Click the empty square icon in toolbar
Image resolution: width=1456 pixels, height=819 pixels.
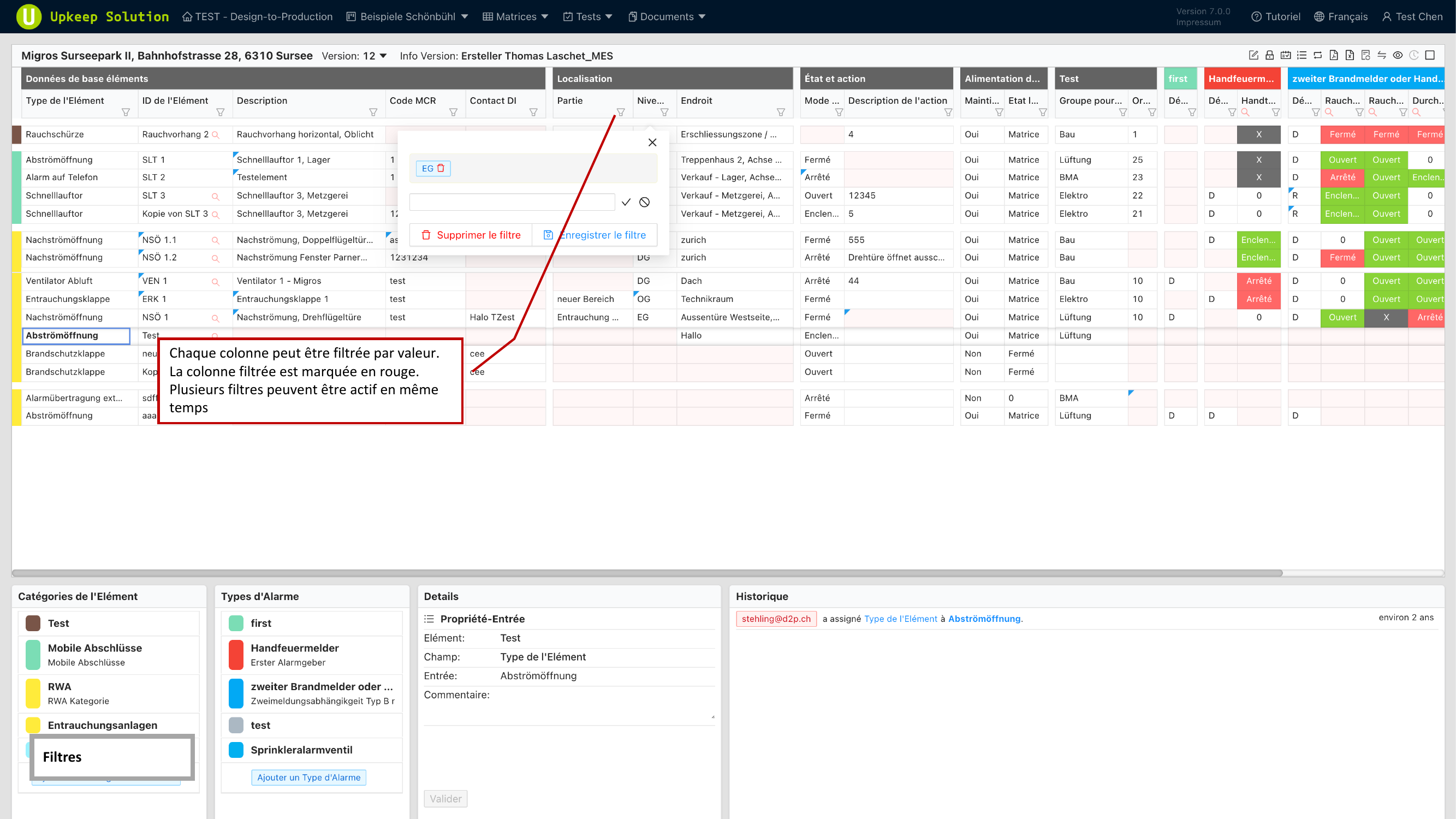pos(1430,55)
